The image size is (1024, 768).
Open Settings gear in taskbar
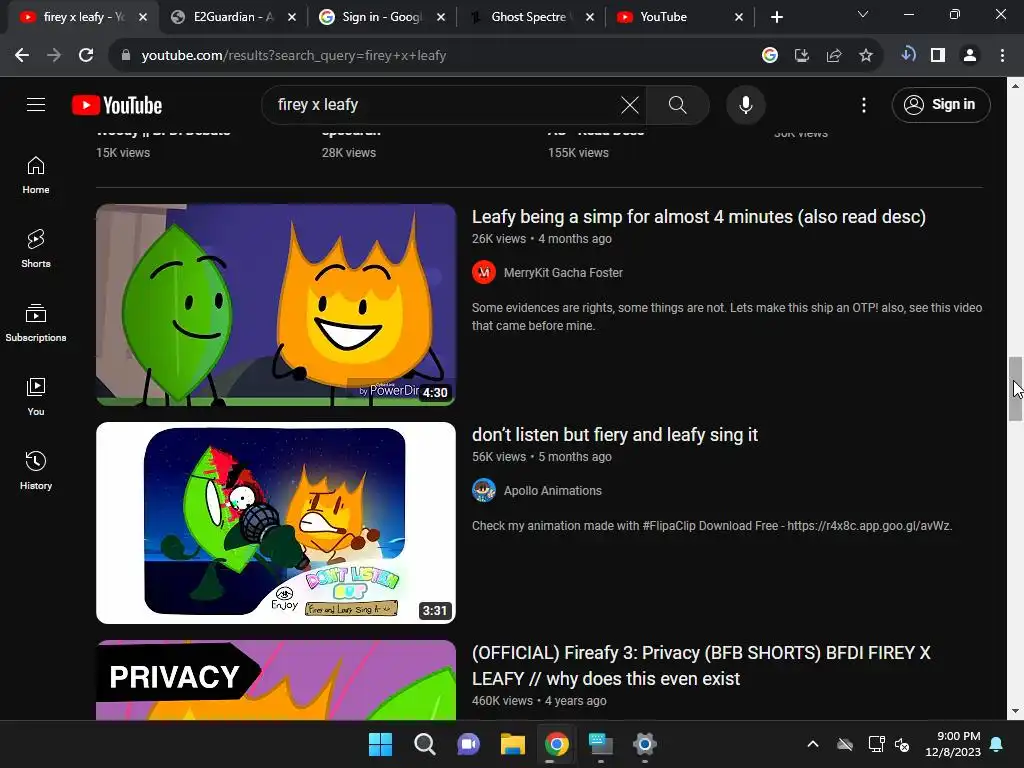645,744
